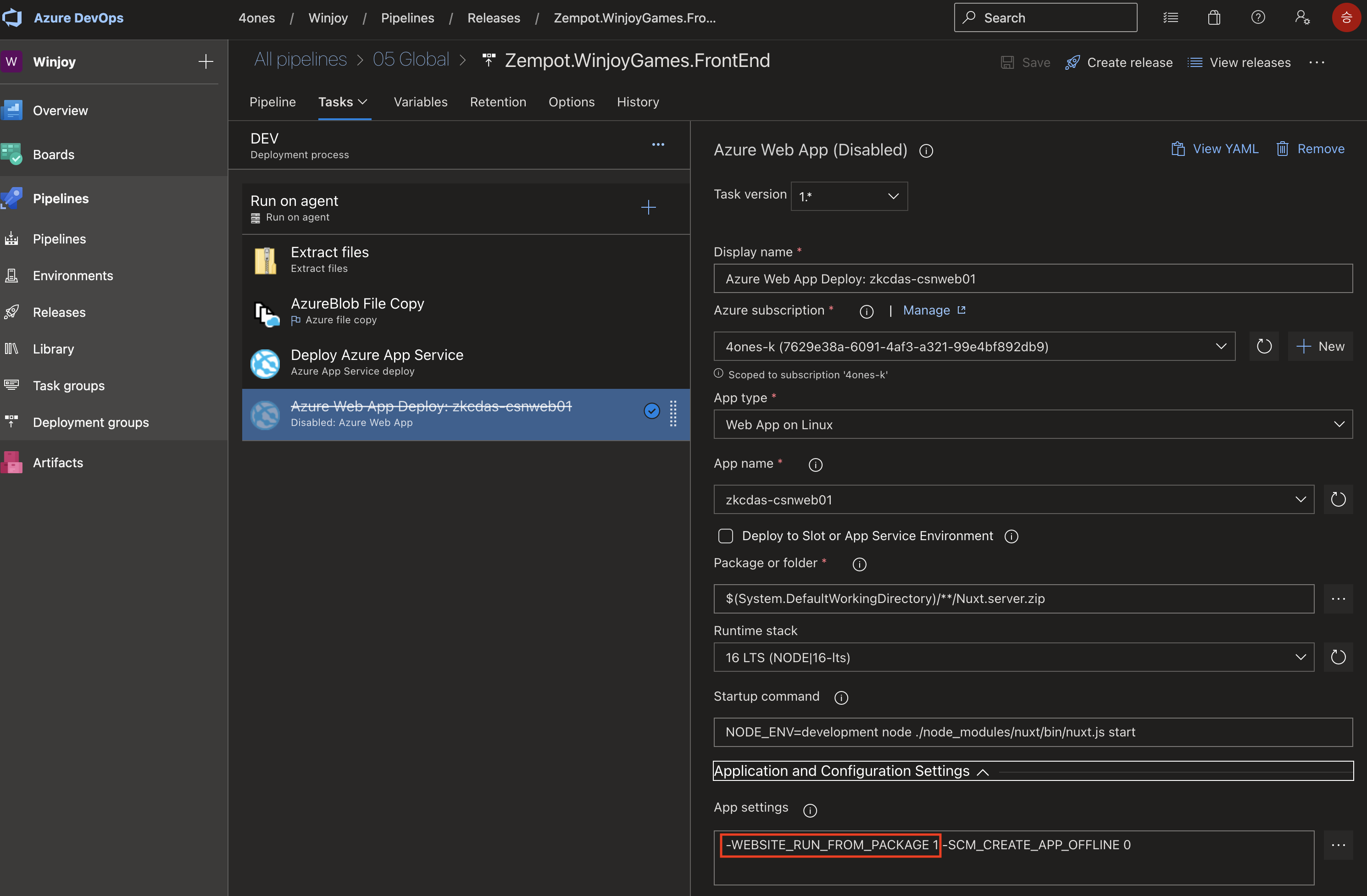The width and height of the screenshot is (1367, 896).
Task: Edit App settings via ellipsis button
Action: (1338, 845)
